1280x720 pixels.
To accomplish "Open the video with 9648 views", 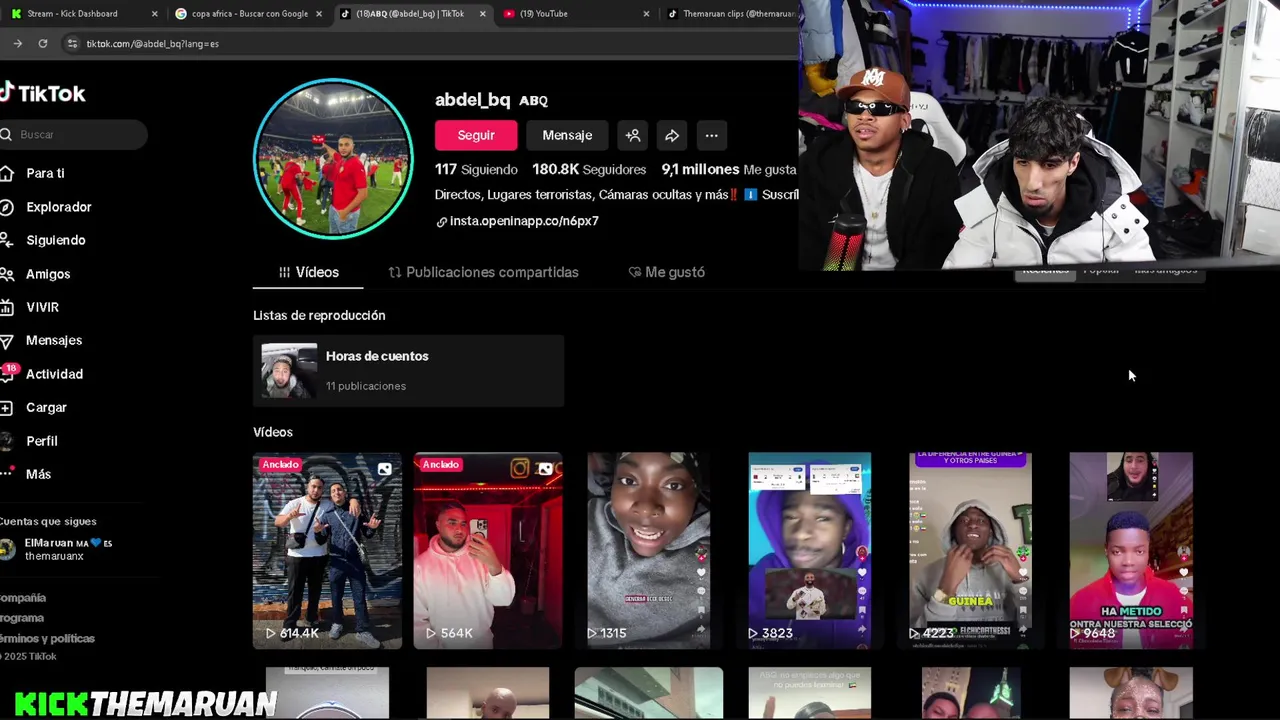I will coord(1131,551).
